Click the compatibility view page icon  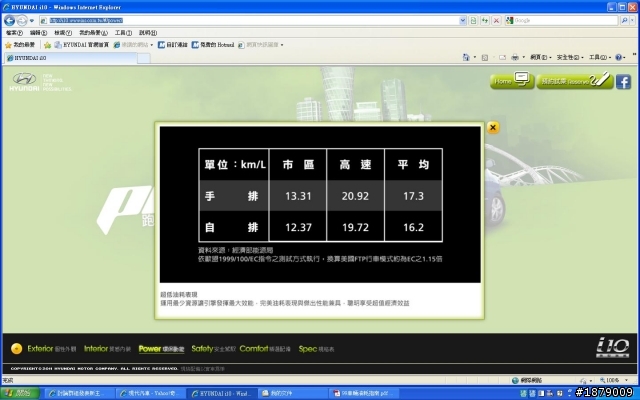(473, 20)
